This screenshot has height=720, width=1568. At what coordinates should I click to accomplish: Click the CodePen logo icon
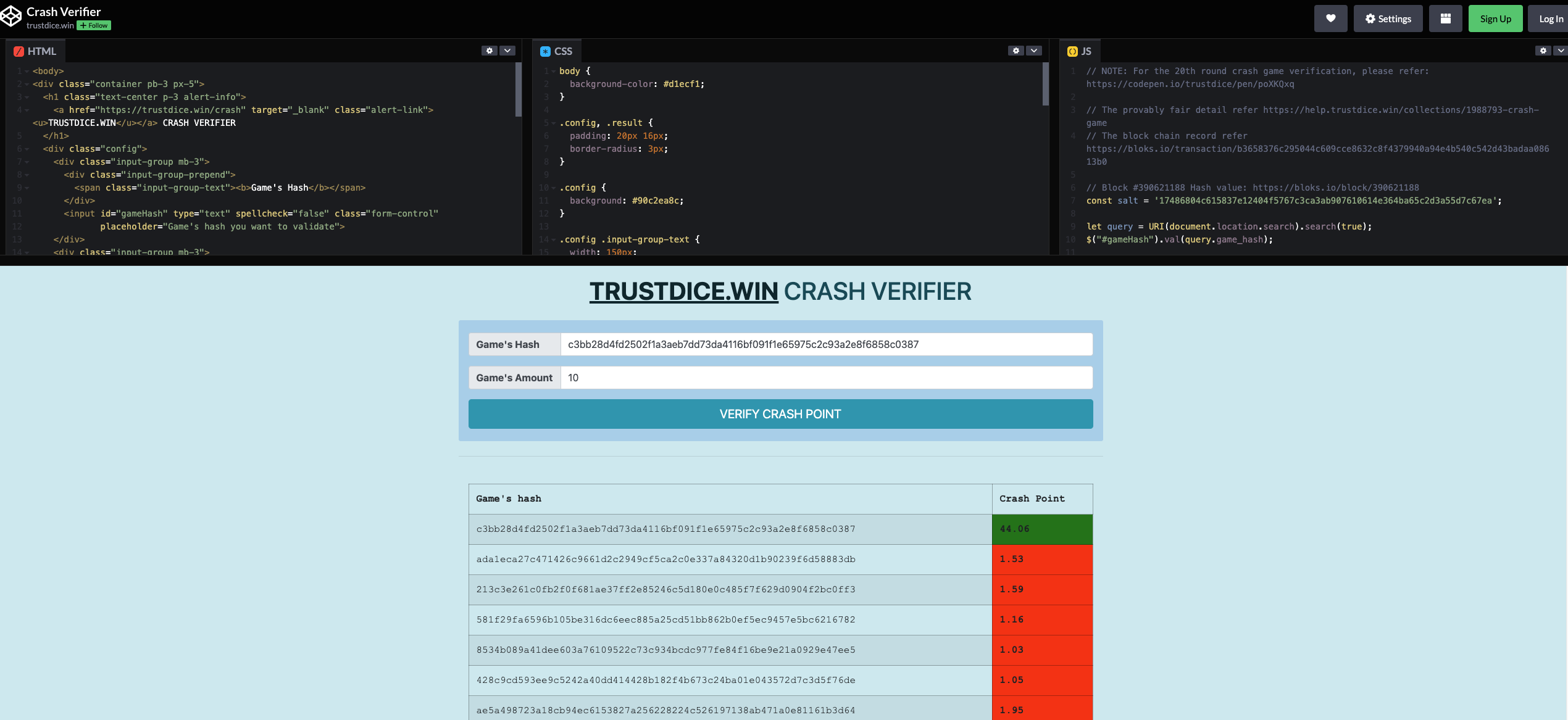click(10, 17)
